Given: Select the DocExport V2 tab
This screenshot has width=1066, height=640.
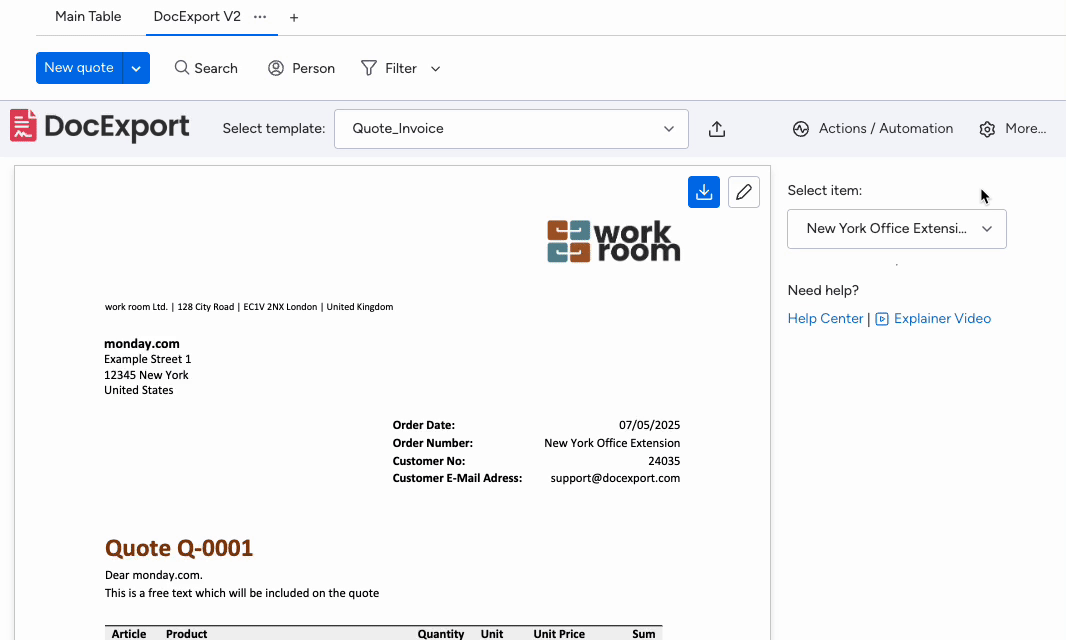Looking at the screenshot, I should (x=197, y=16).
